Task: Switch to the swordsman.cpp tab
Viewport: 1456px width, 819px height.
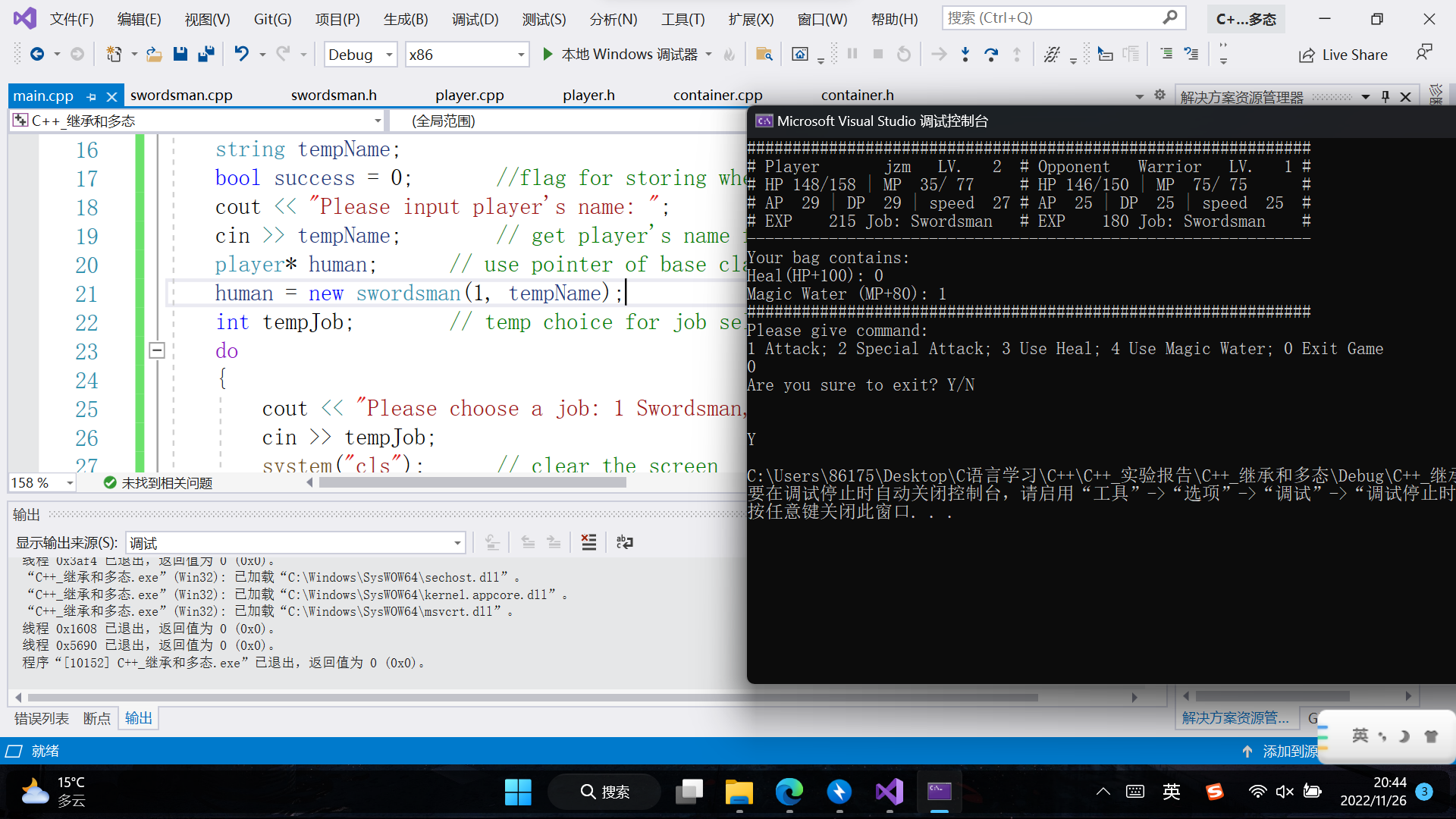Action: pyautogui.click(x=181, y=96)
